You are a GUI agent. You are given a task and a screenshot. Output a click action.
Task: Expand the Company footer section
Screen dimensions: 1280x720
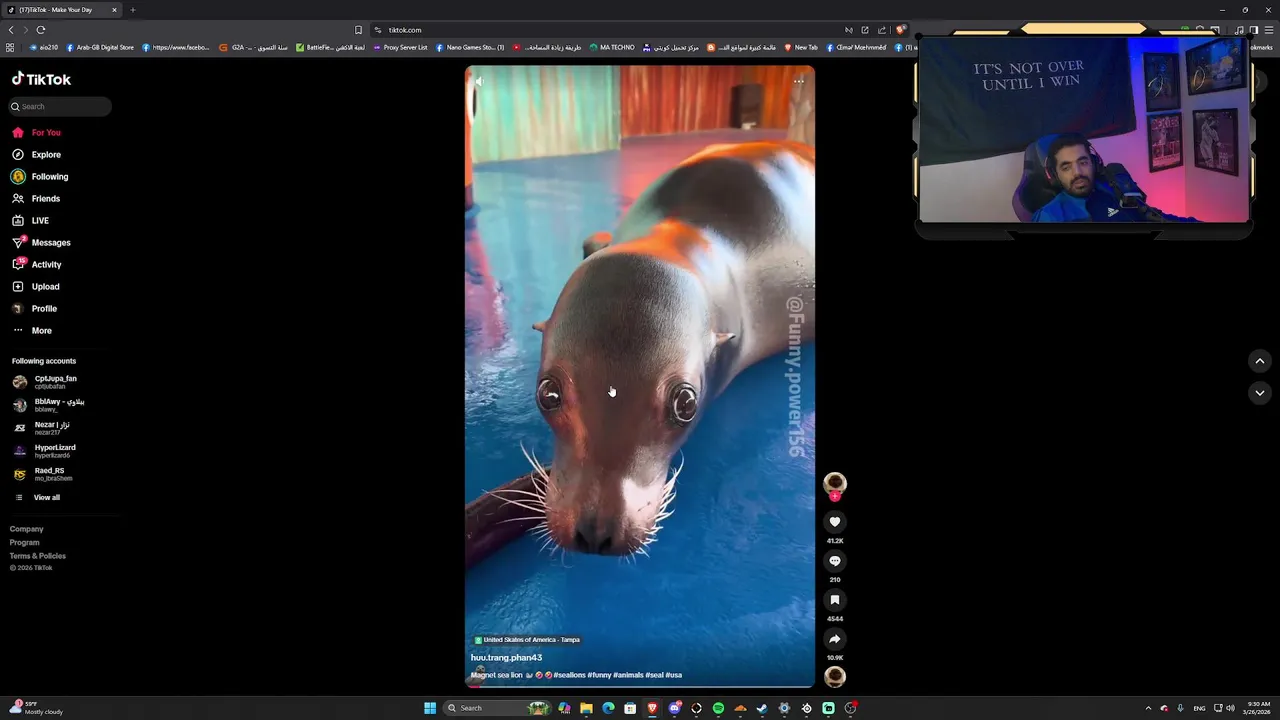coord(27,529)
